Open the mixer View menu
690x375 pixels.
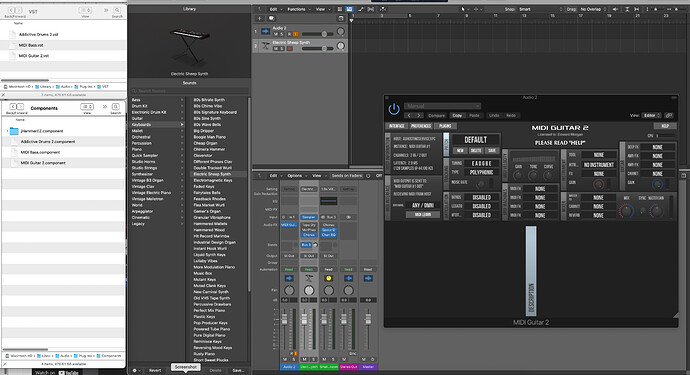[318, 176]
